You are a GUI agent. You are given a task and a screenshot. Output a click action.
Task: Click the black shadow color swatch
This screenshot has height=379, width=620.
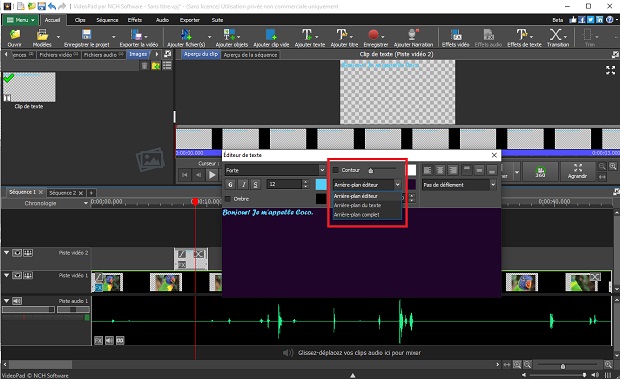321,199
